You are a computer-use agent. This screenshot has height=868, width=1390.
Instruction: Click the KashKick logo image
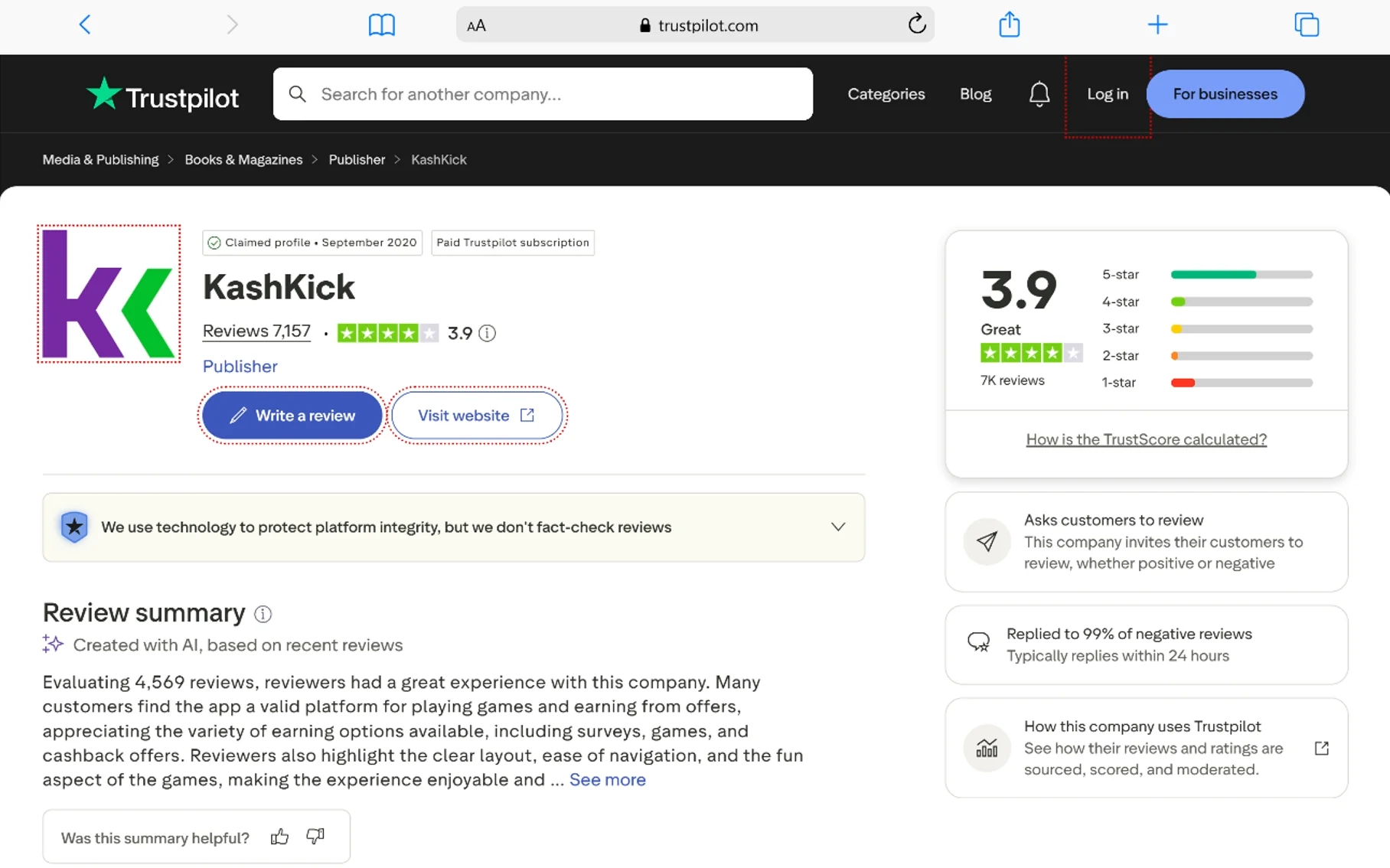[109, 294]
